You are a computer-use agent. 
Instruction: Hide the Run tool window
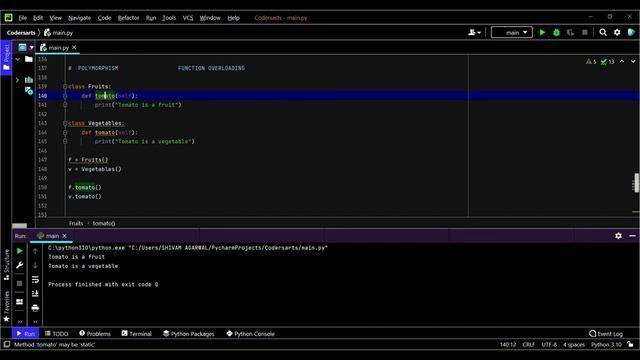(x=632, y=236)
